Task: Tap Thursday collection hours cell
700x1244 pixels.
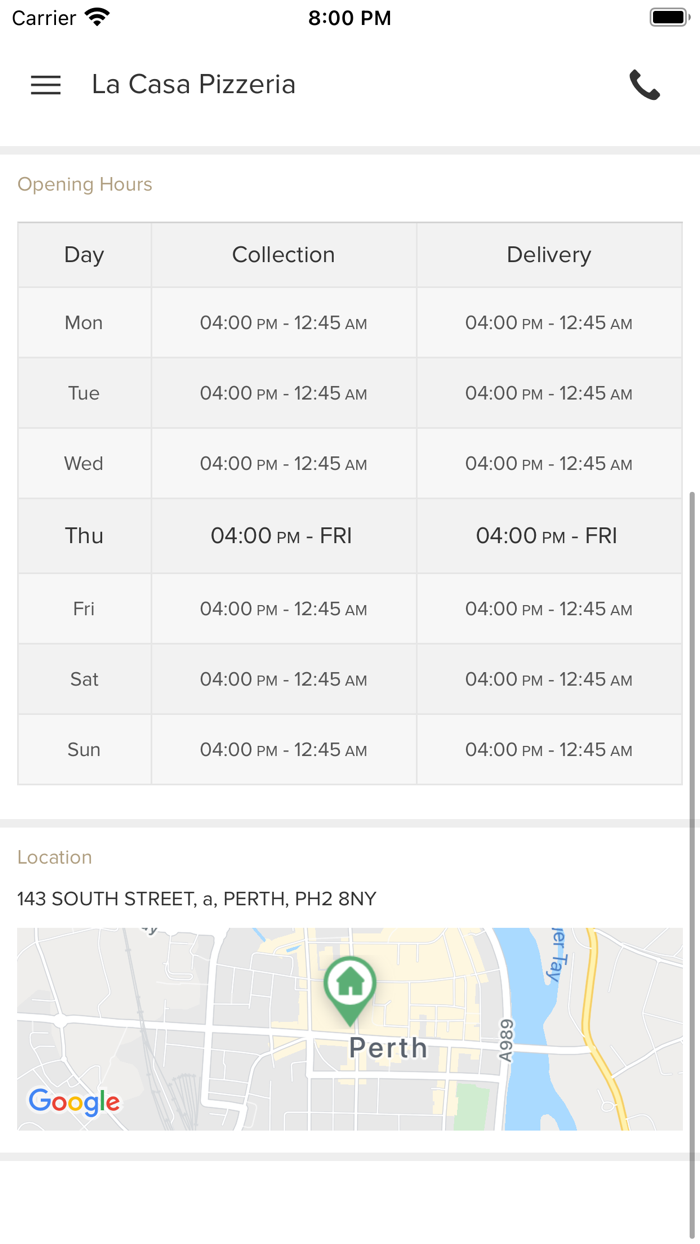Action: [283, 536]
